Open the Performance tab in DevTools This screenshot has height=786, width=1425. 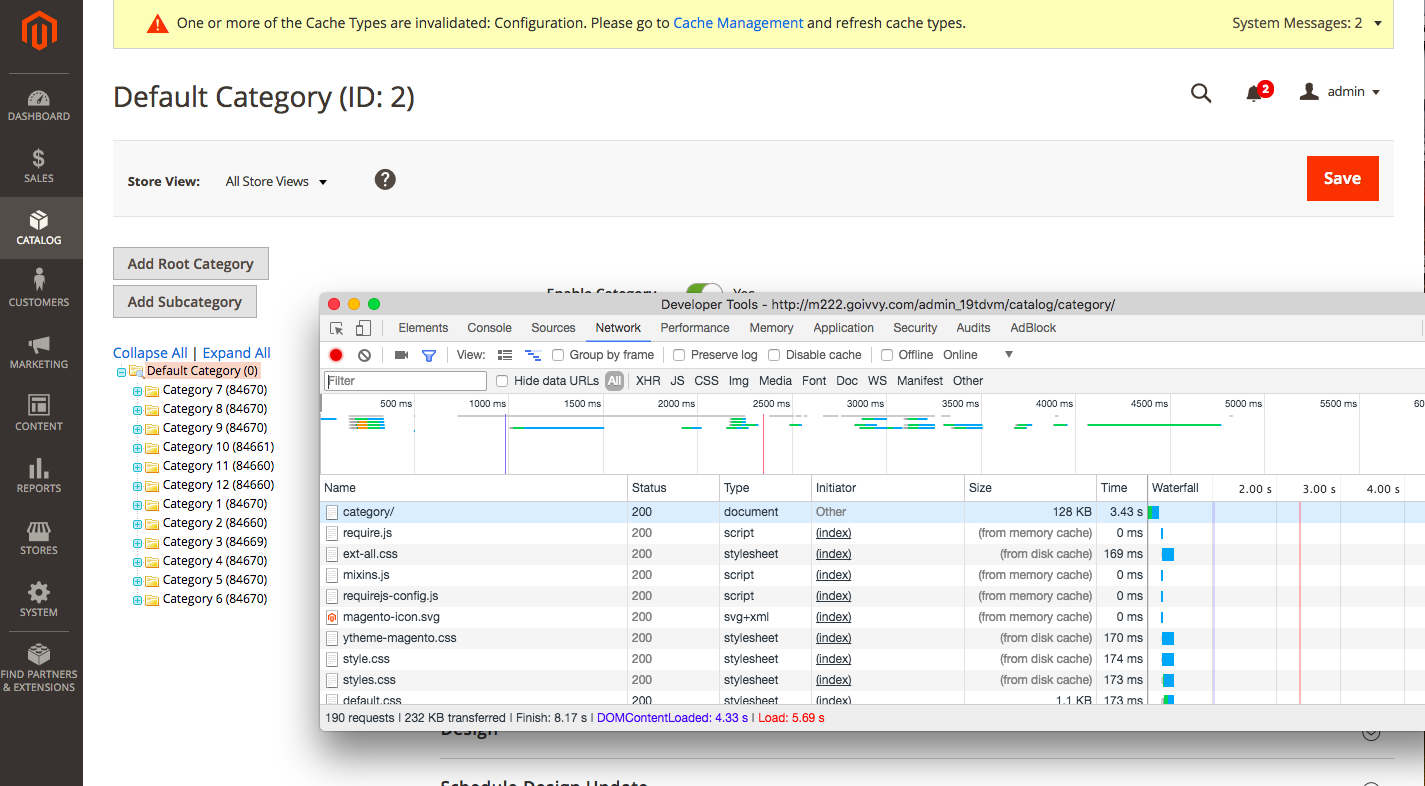click(695, 328)
